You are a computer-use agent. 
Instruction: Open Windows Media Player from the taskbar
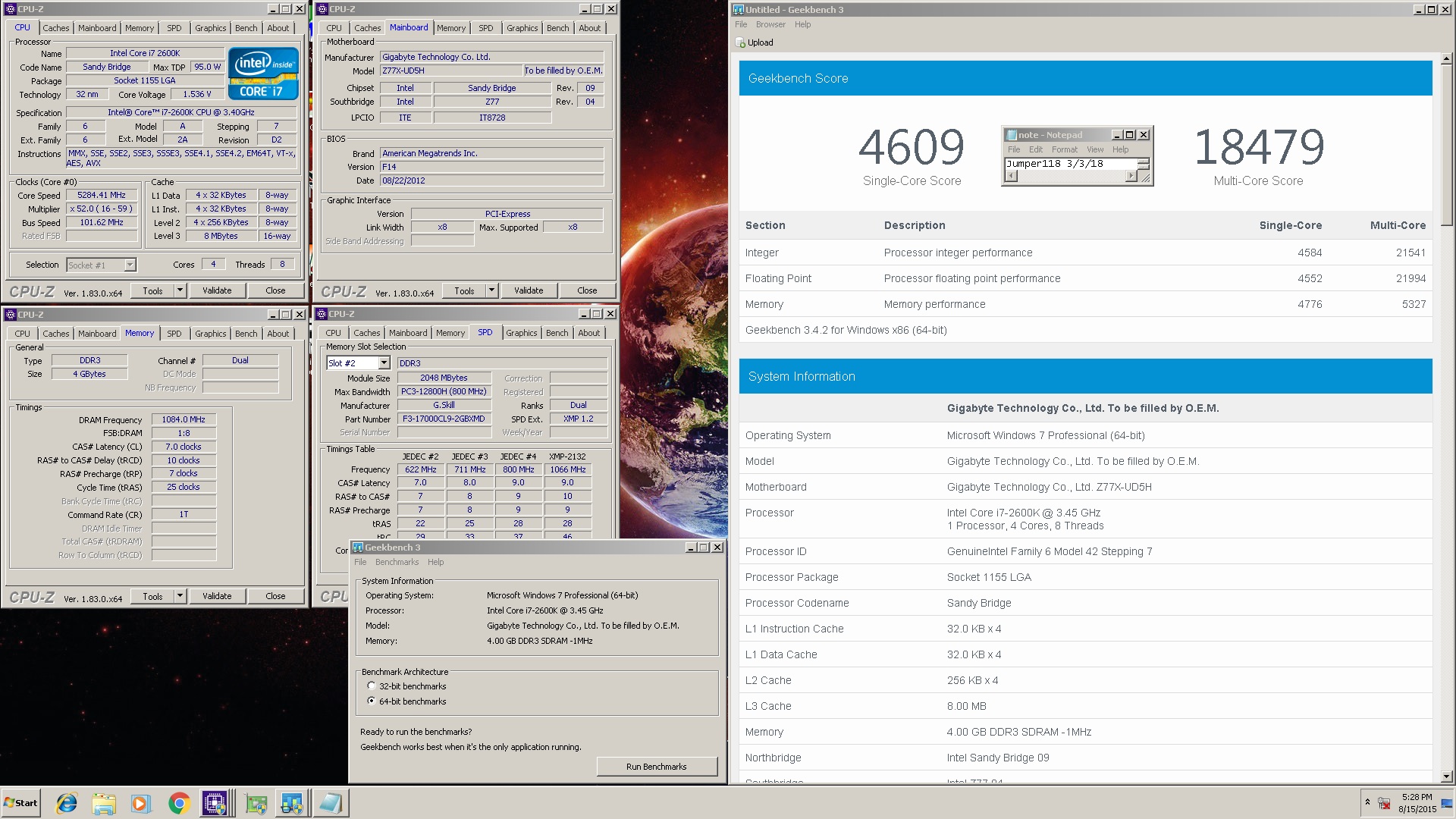pyautogui.click(x=141, y=803)
